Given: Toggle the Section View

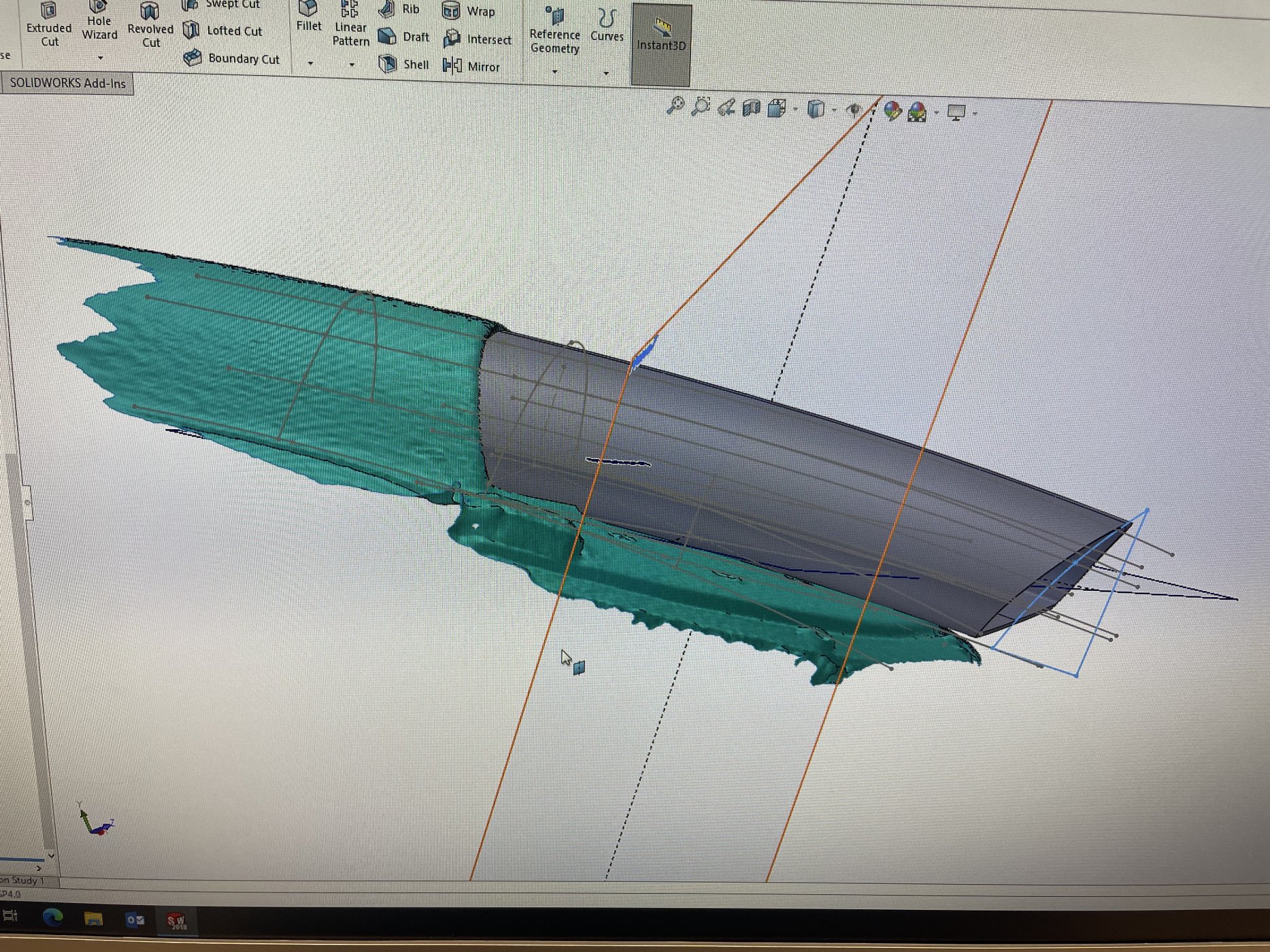Looking at the screenshot, I should 752,108.
